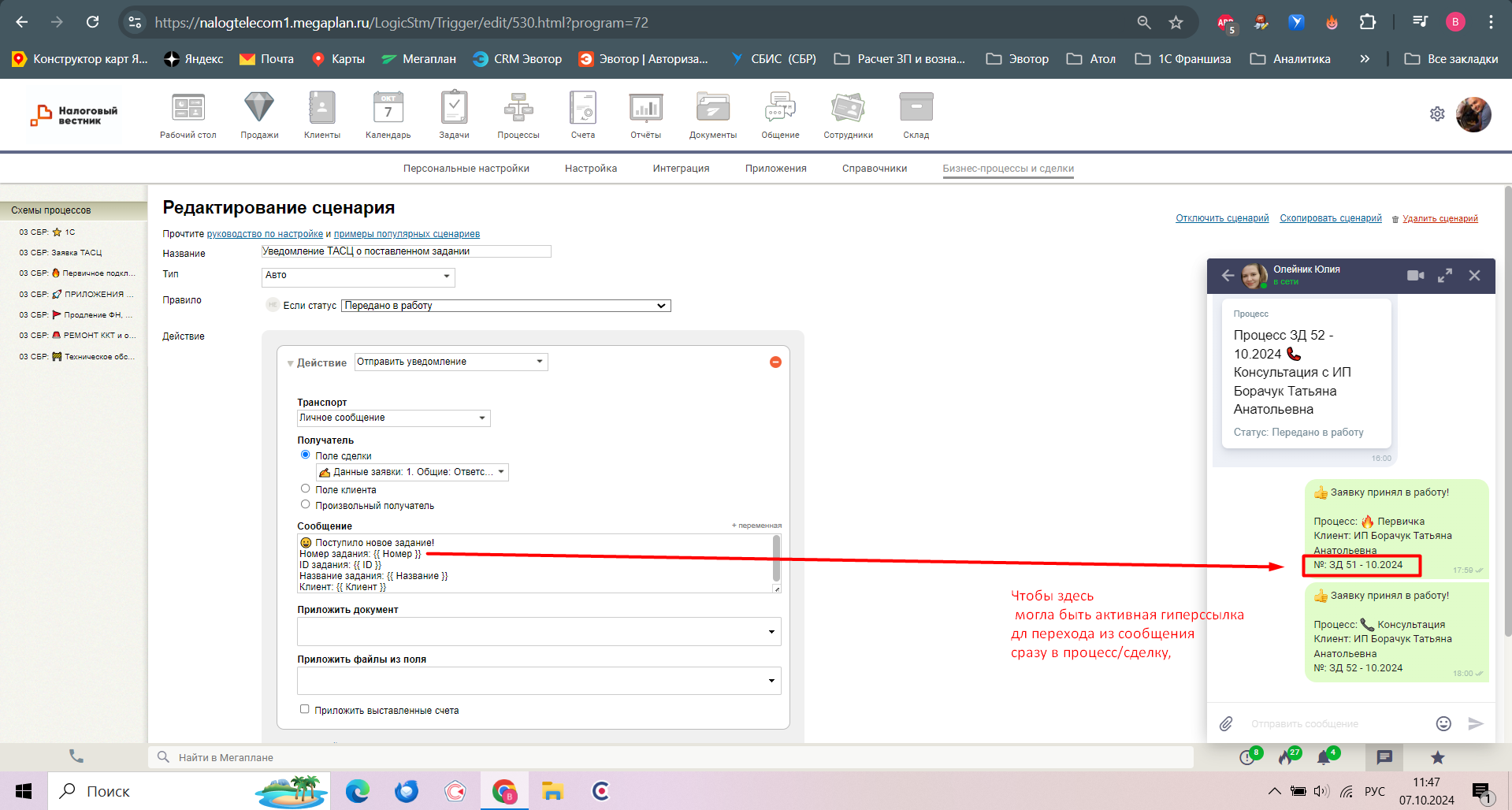
Task: Open deal field dropdown Данные заявки
Action: pos(412,472)
